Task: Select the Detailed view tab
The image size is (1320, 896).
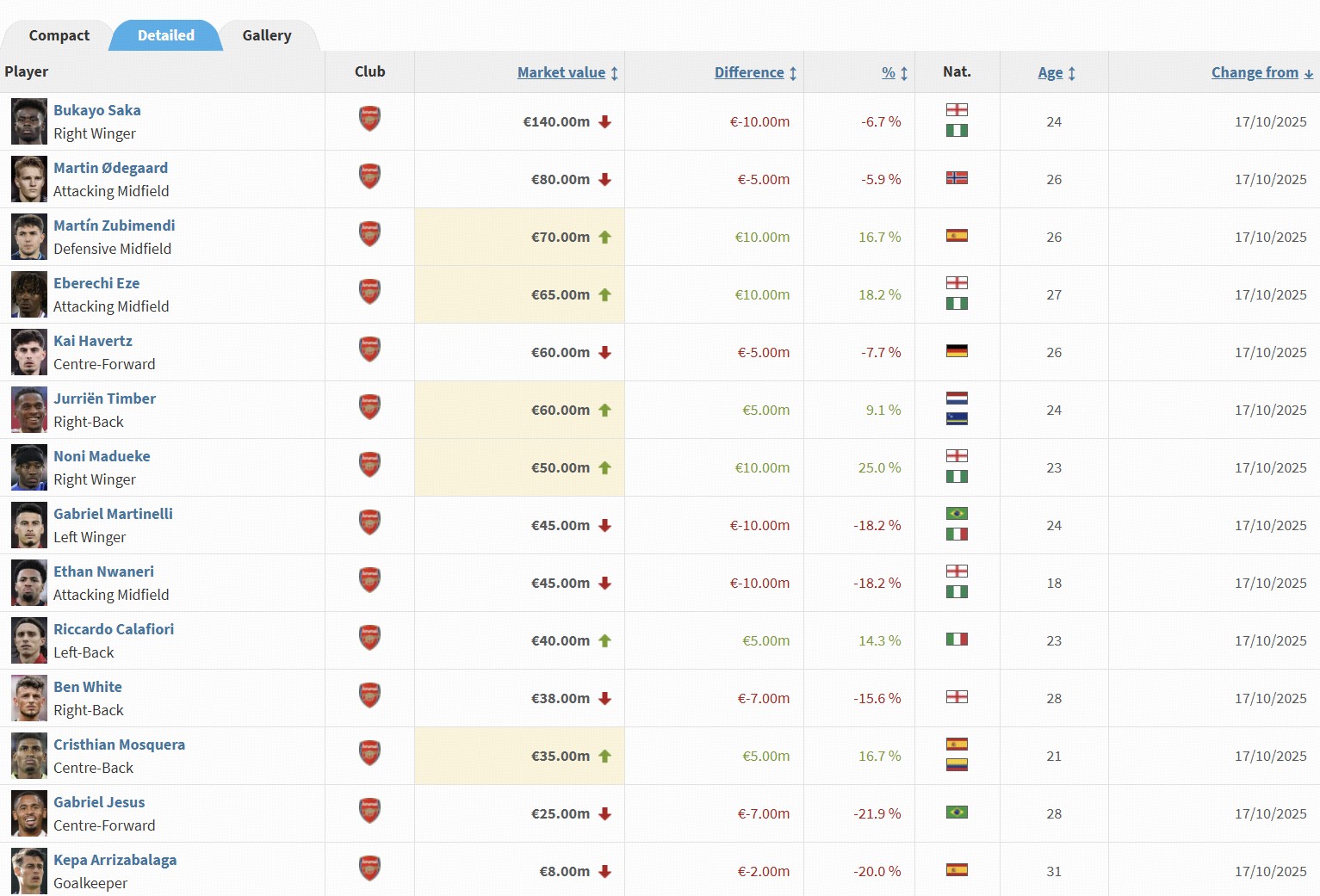Action: [x=166, y=35]
